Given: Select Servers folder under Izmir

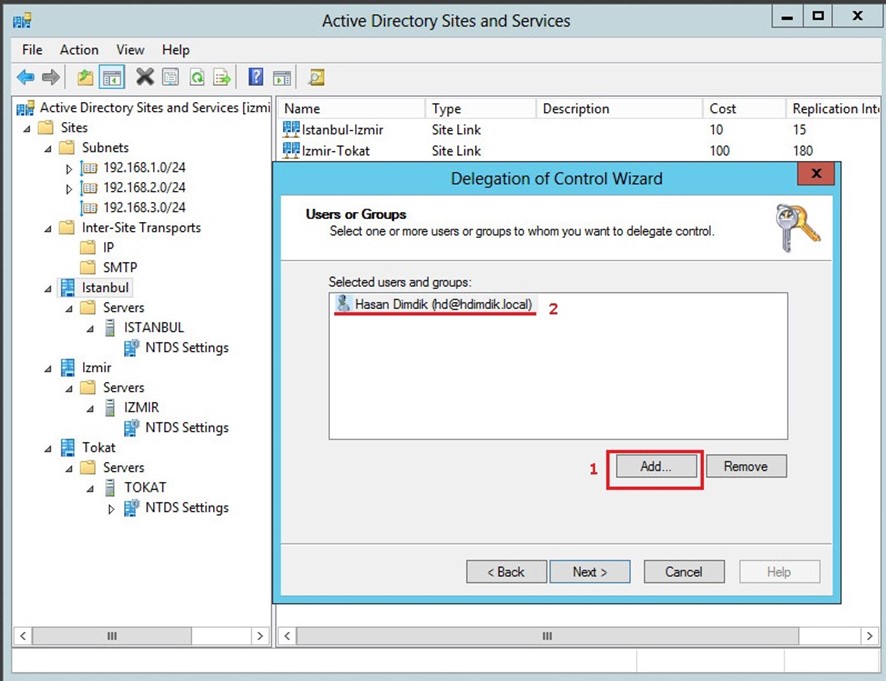Looking at the screenshot, I should tap(123, 388).
